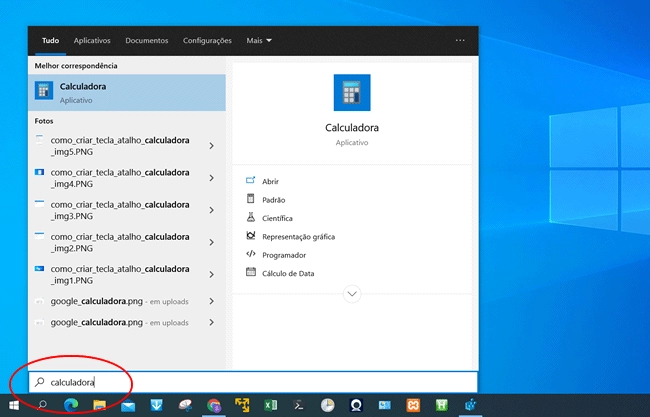Open Representação gráfica mode
The image size is (650, 417).
[298, 236]
